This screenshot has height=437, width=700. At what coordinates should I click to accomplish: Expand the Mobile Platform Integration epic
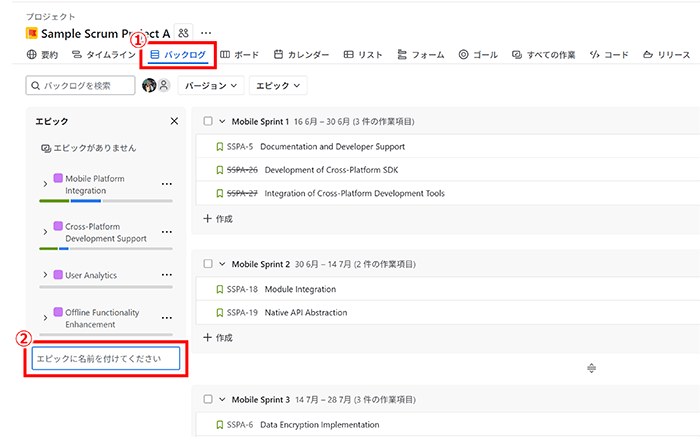[45, 184]
